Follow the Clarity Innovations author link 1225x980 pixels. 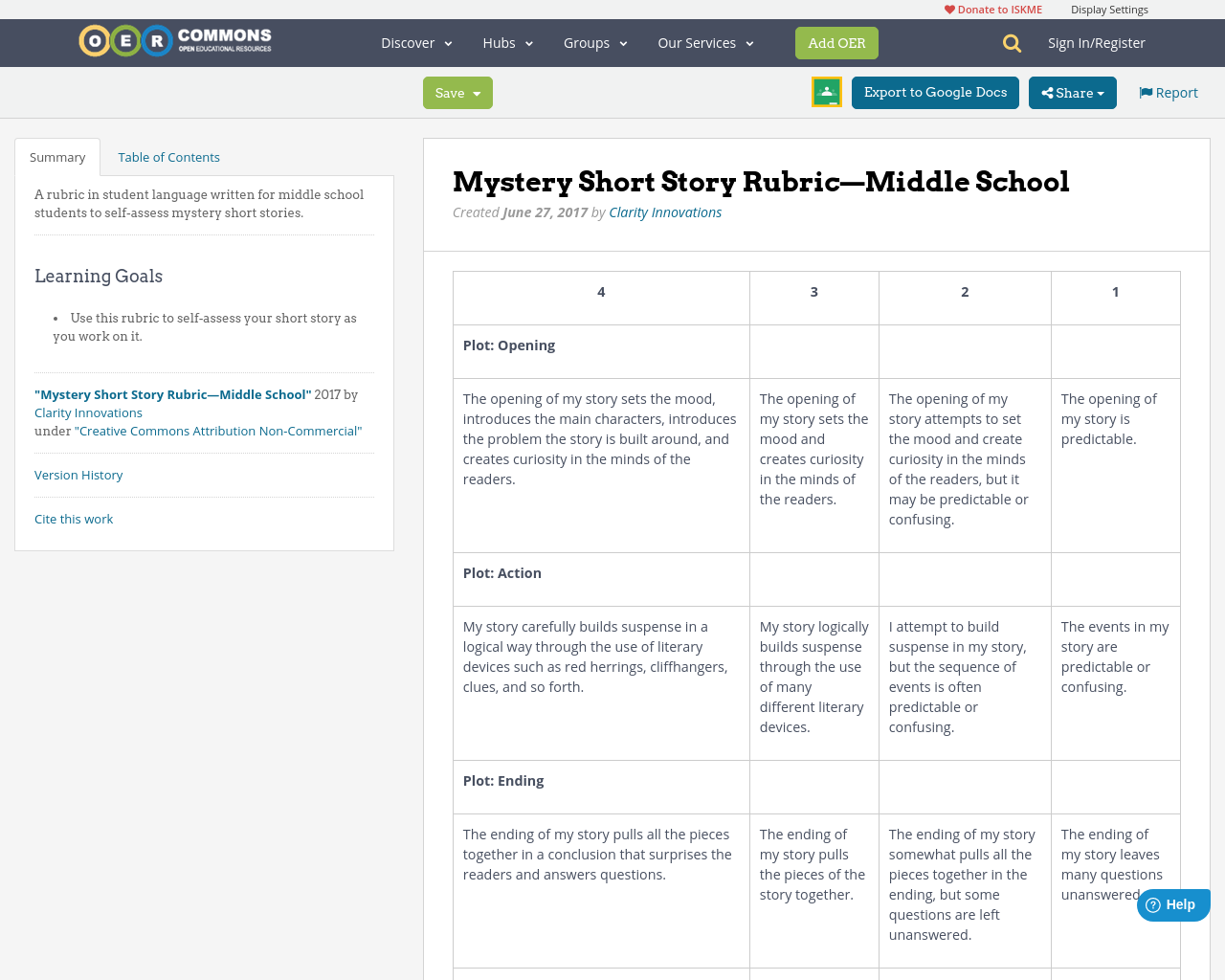(x=665, y=211)
